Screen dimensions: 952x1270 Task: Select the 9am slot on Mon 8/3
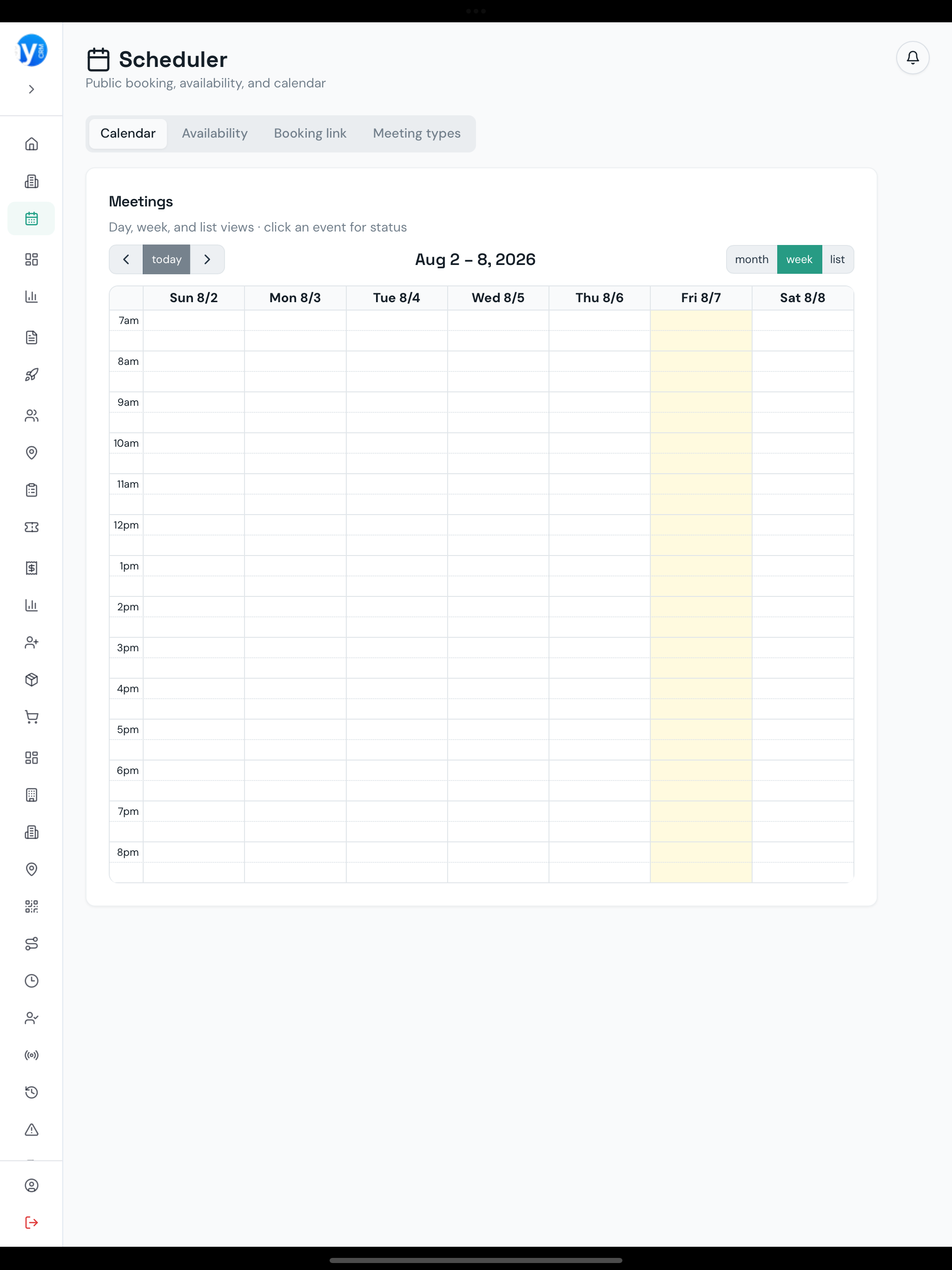[x=295, y=403]
